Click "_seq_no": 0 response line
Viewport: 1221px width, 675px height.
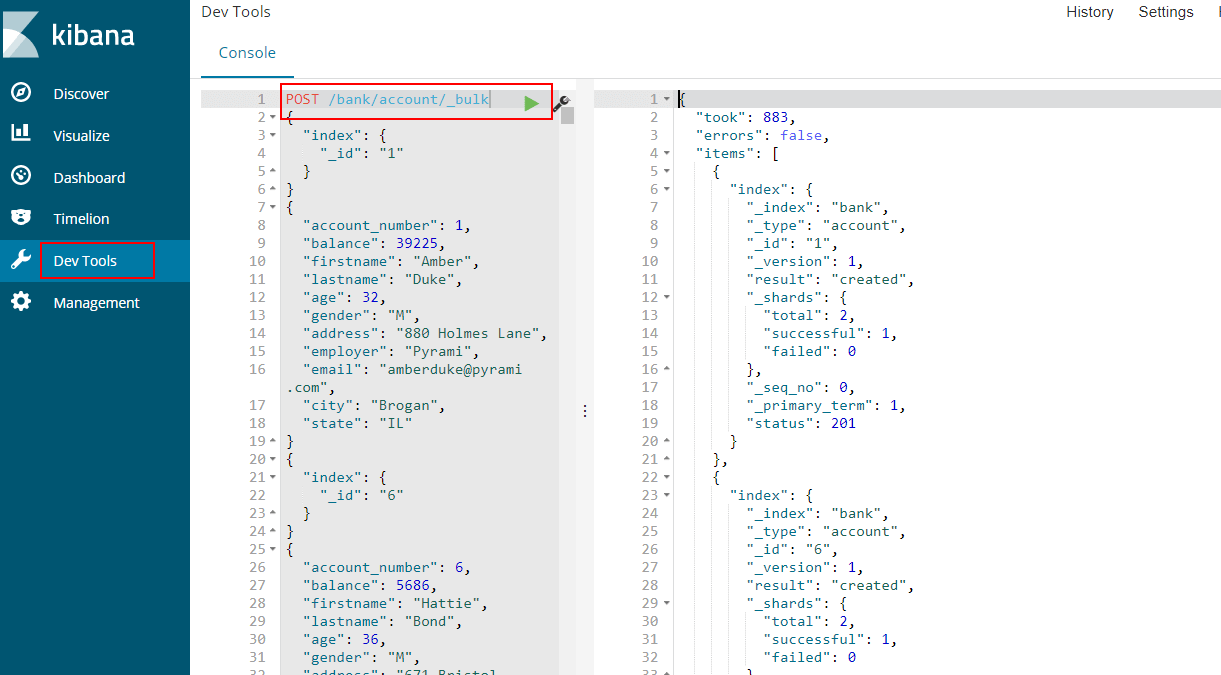pos(801,387)
